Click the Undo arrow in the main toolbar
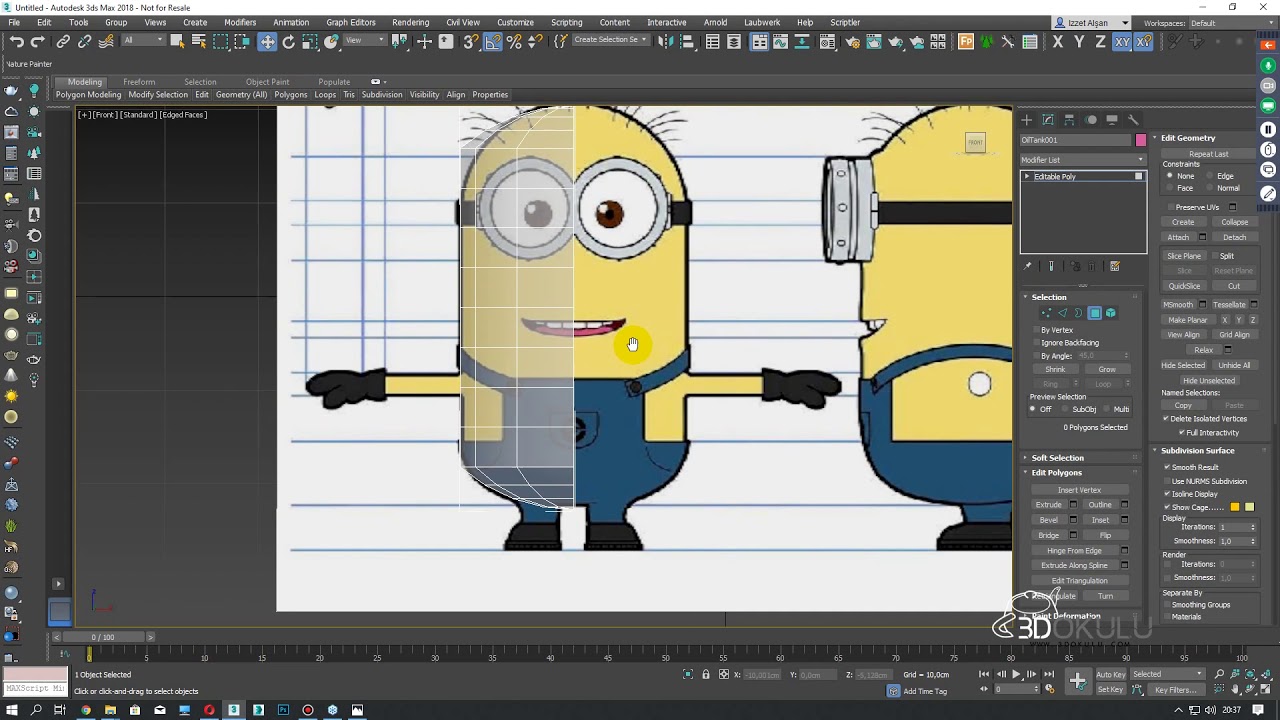Viewport: 1280px width, 720px height. pos(17,41)
